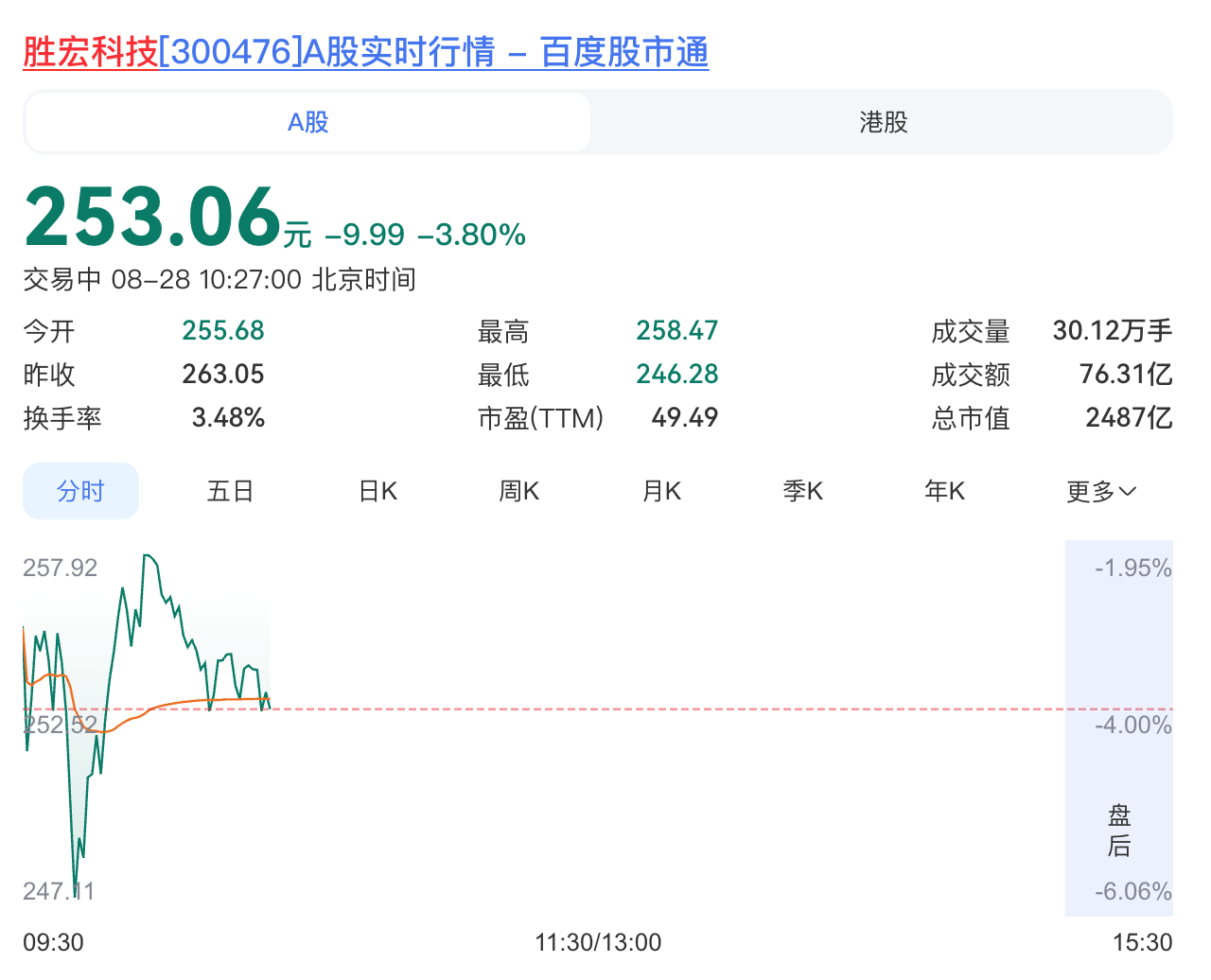This screenshot has height=980, width=1211.
Task: Click the 市盈(TTM) value 49.49
Action: point(685,417)
